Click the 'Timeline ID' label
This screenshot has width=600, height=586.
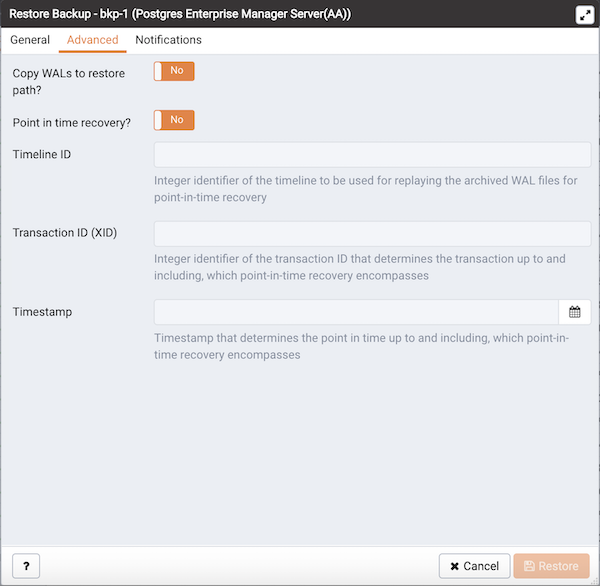[x=42, y=154]
